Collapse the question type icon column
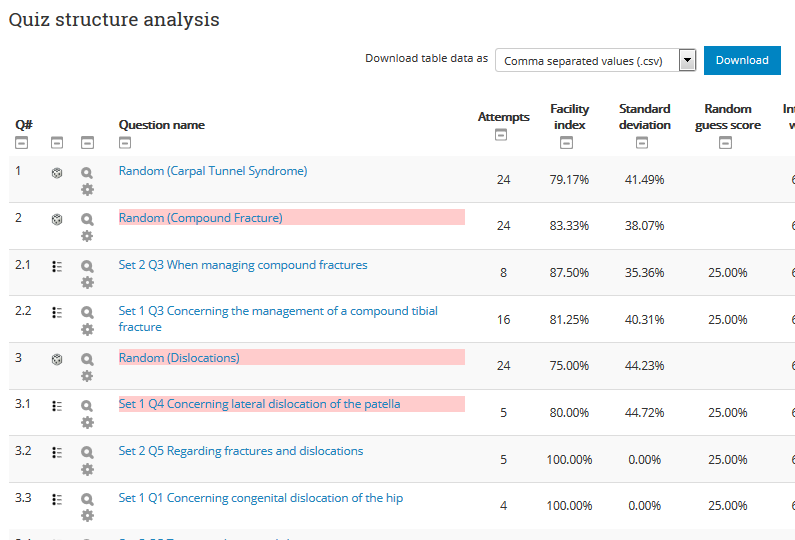Screen dimensions: 795x540 (x=57, y=143)
